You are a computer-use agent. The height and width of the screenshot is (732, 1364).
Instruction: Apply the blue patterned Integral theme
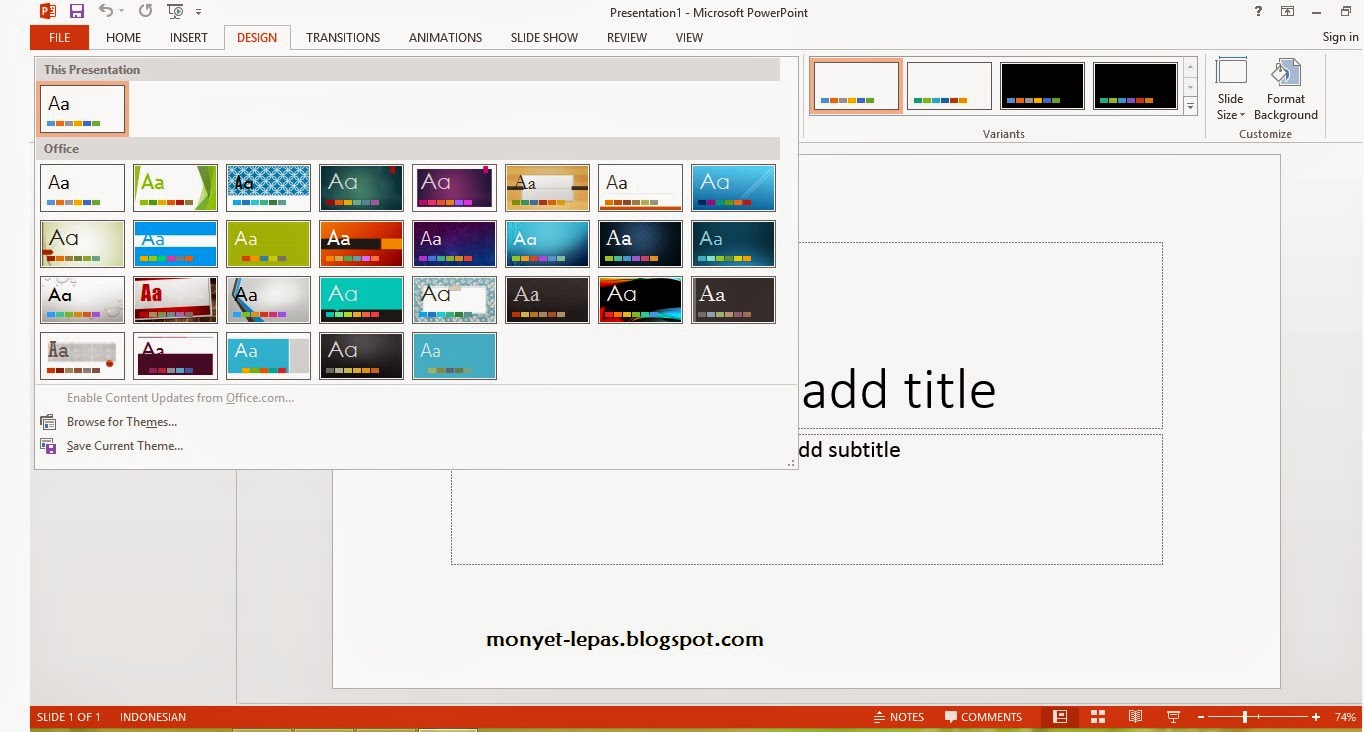tap(268, 188)
